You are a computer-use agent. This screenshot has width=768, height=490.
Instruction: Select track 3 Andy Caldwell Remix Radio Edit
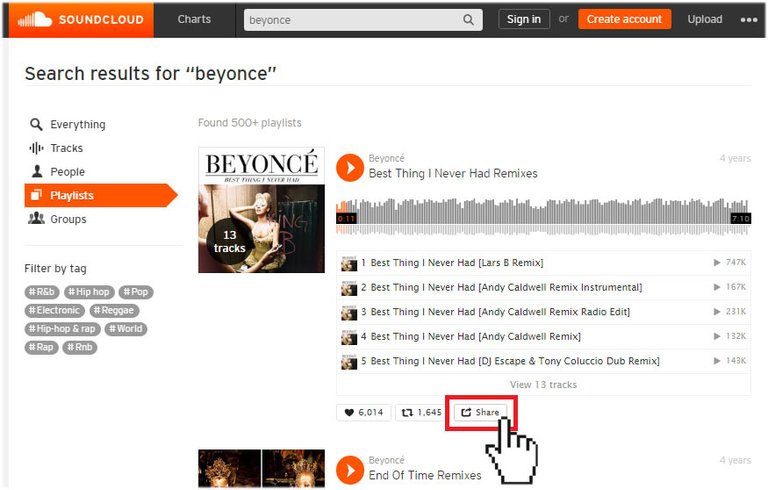[543, 312]
